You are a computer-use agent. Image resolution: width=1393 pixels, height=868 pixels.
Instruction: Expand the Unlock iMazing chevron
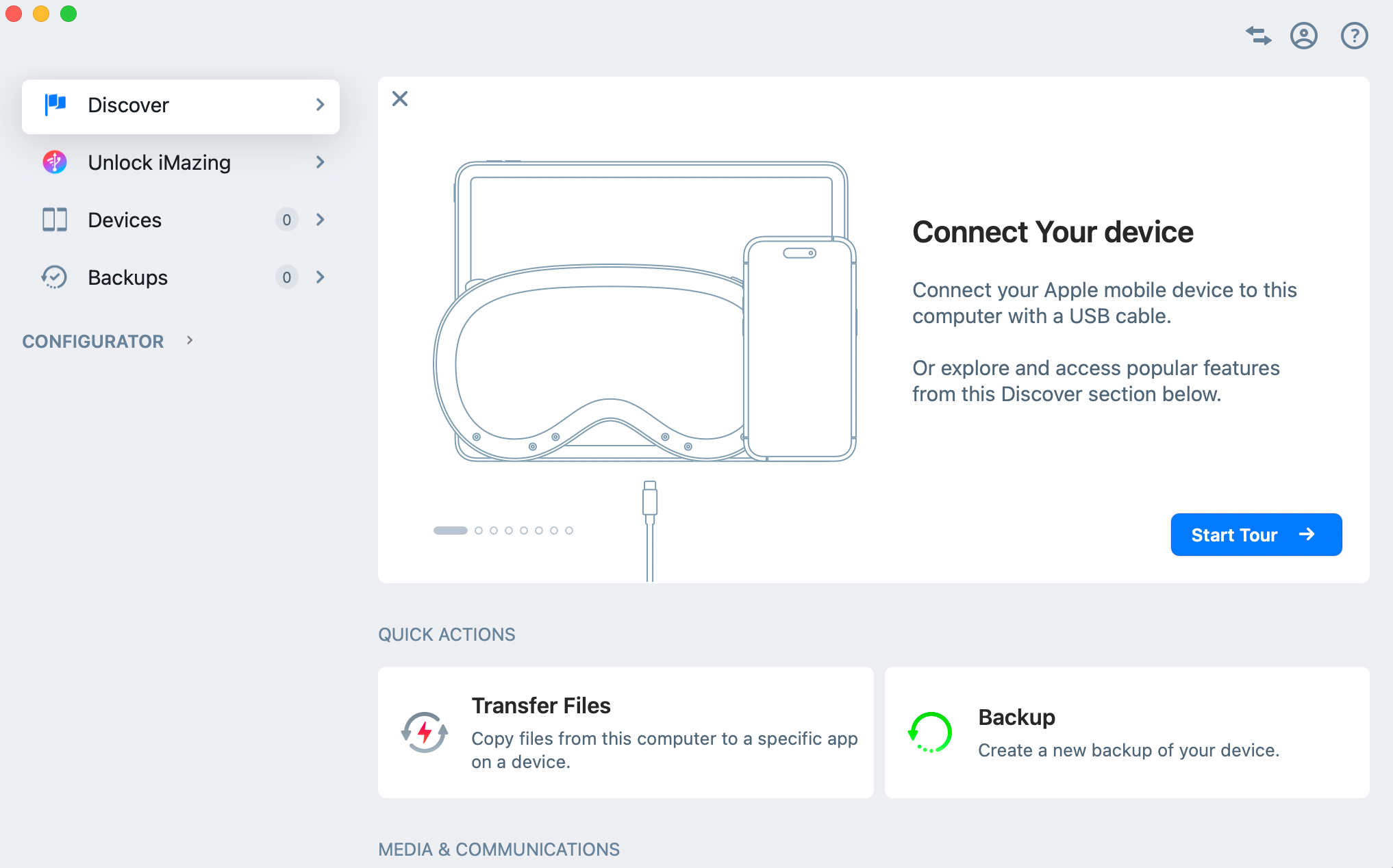(320, 162)
